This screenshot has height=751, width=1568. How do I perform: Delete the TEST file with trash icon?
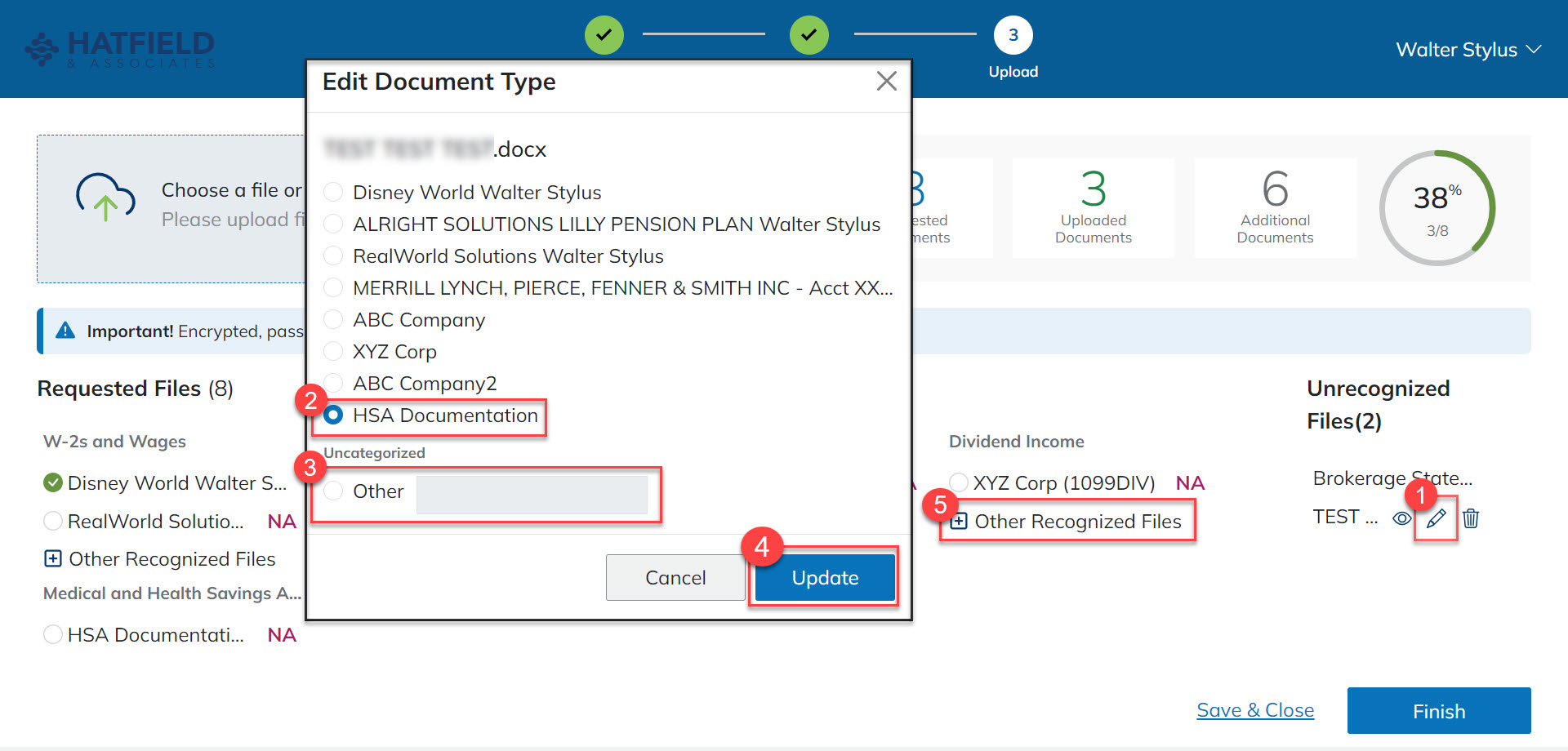point(1471,518)
